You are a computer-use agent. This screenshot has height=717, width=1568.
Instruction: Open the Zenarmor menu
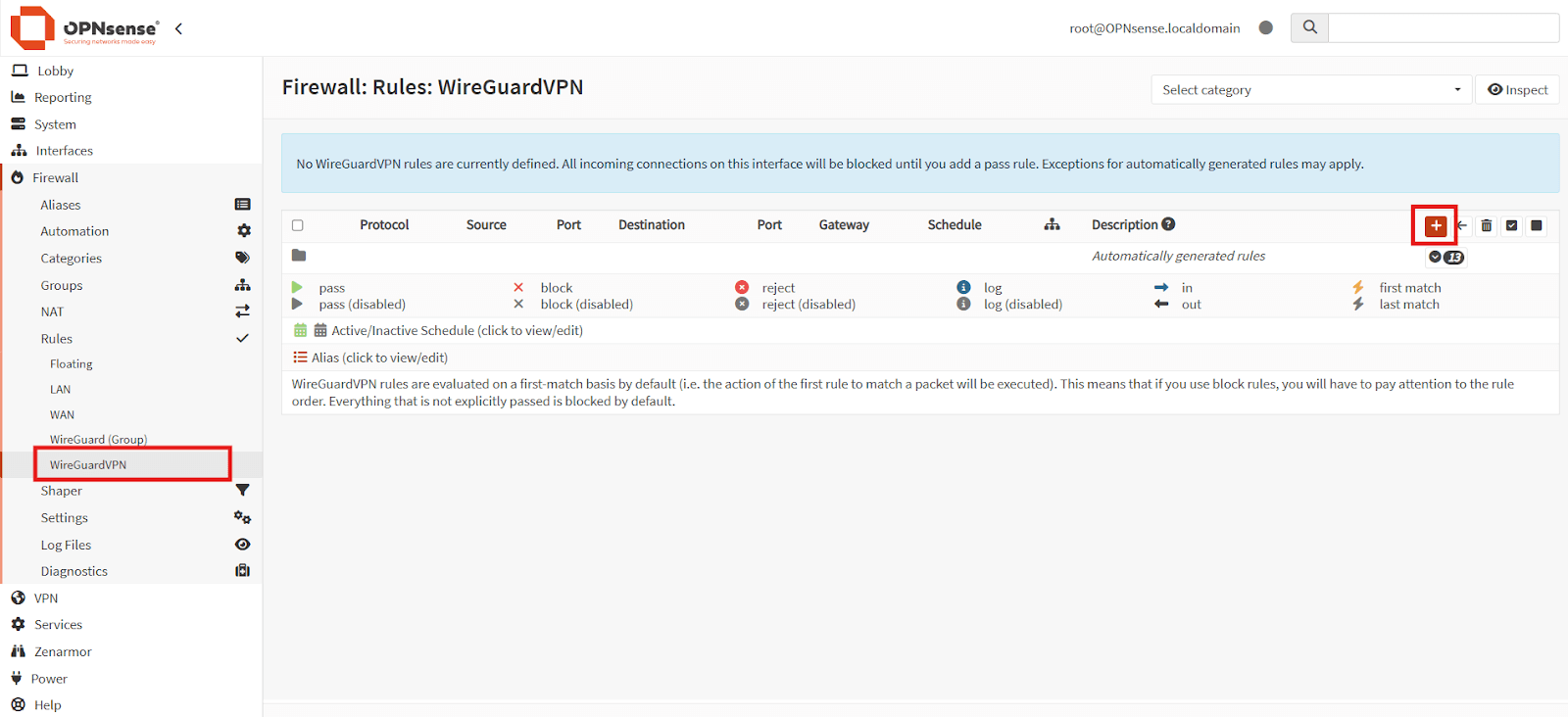(x=63, y=652)
